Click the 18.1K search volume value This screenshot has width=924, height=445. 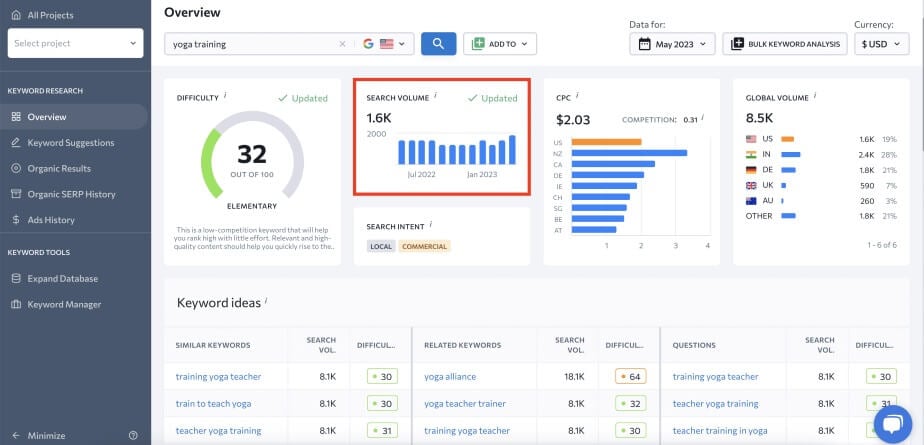(574, 377)
